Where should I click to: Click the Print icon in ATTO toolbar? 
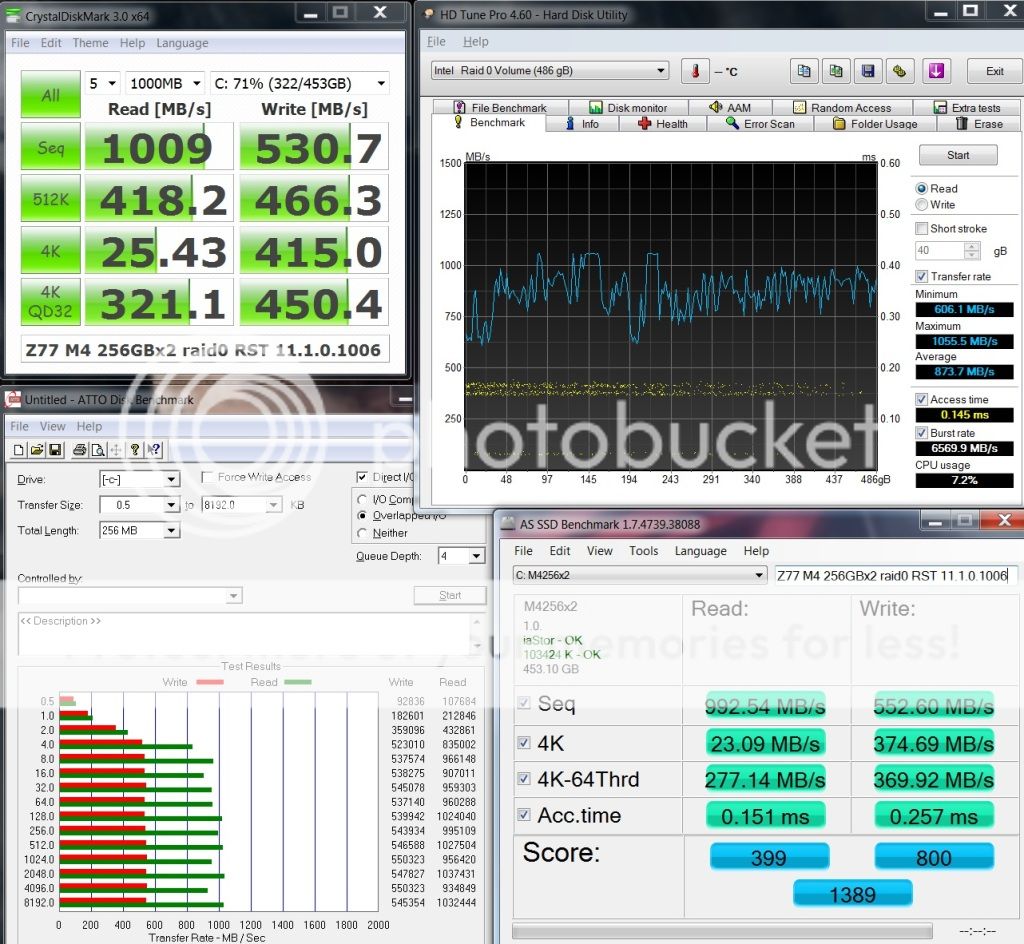(x=82, y=450)
